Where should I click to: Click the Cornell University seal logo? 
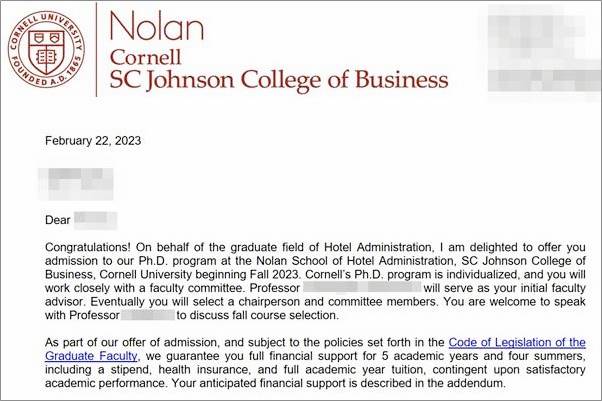(x=46, y=49)
